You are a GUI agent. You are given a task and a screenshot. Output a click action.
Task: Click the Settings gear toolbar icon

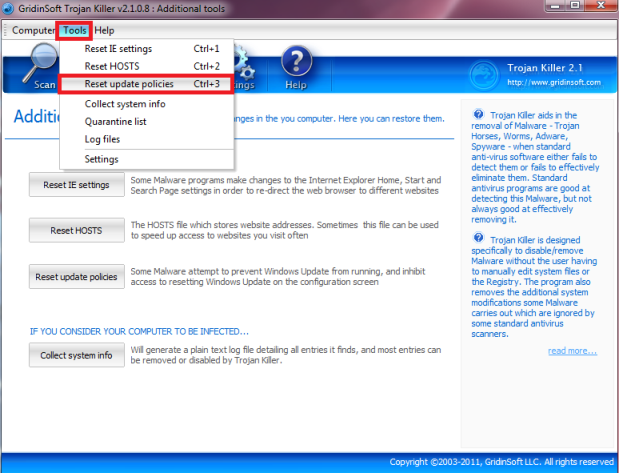click(x=245, y=62)
